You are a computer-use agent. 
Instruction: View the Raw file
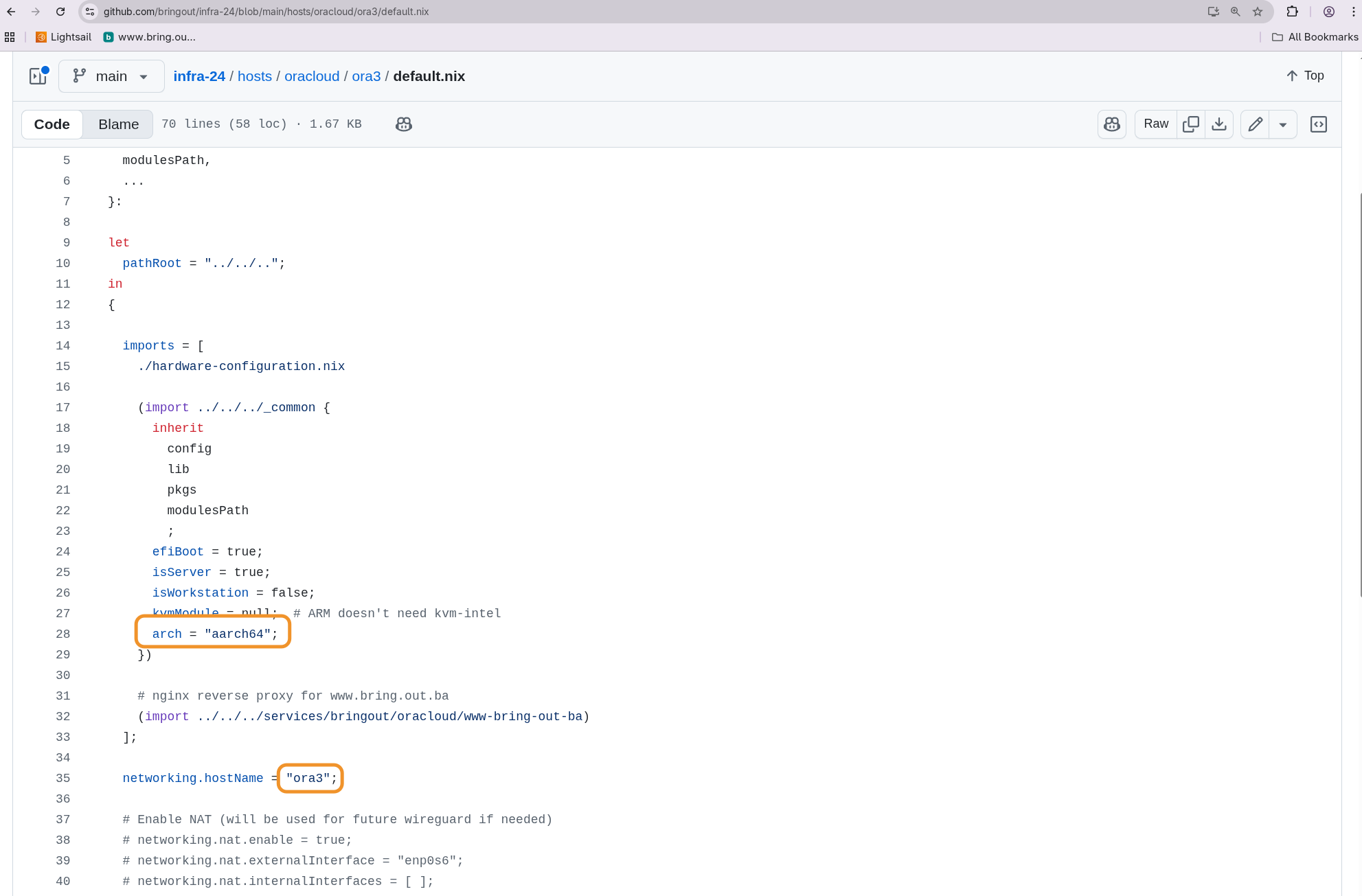click(1156, 124)
